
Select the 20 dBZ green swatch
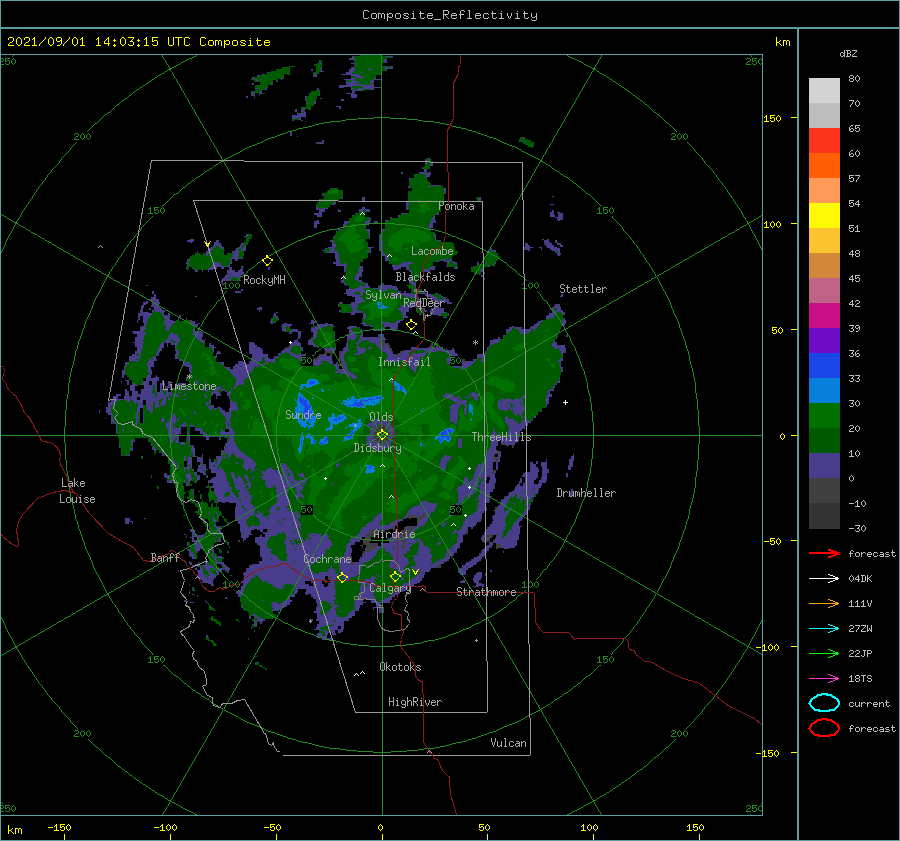click(824, 440)
